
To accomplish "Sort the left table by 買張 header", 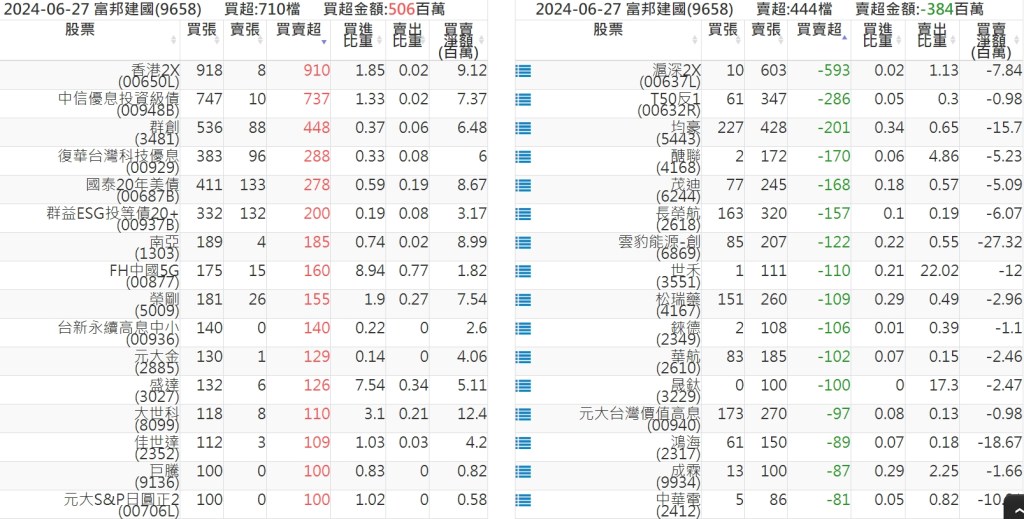I will (202, 30).
